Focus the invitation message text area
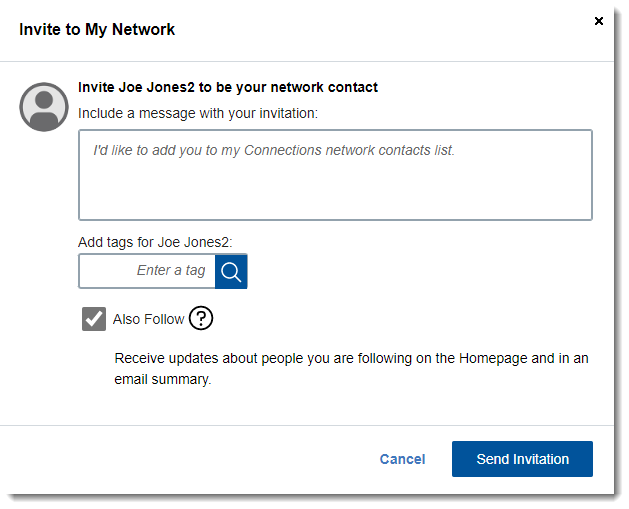The width and height of the screenshot is (629, 509). pos(335,175)
